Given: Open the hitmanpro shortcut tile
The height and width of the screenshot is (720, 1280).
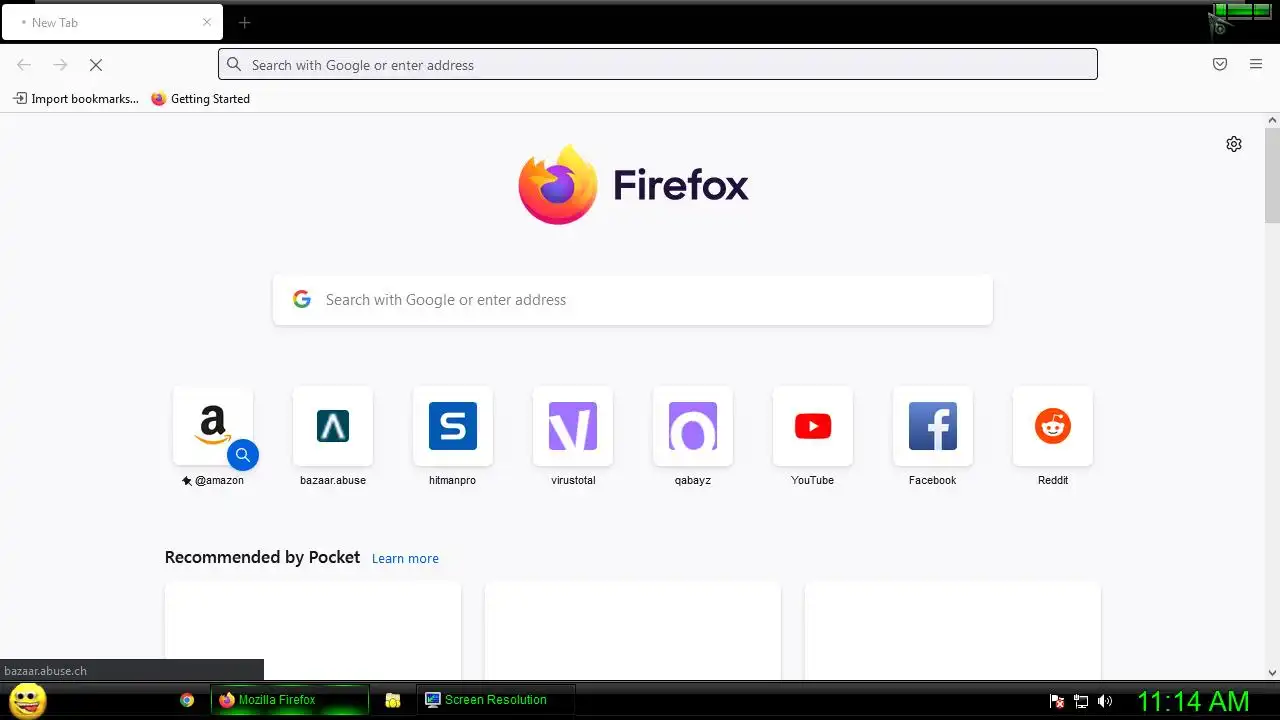Looking at the screenshot, I should 453,426.
